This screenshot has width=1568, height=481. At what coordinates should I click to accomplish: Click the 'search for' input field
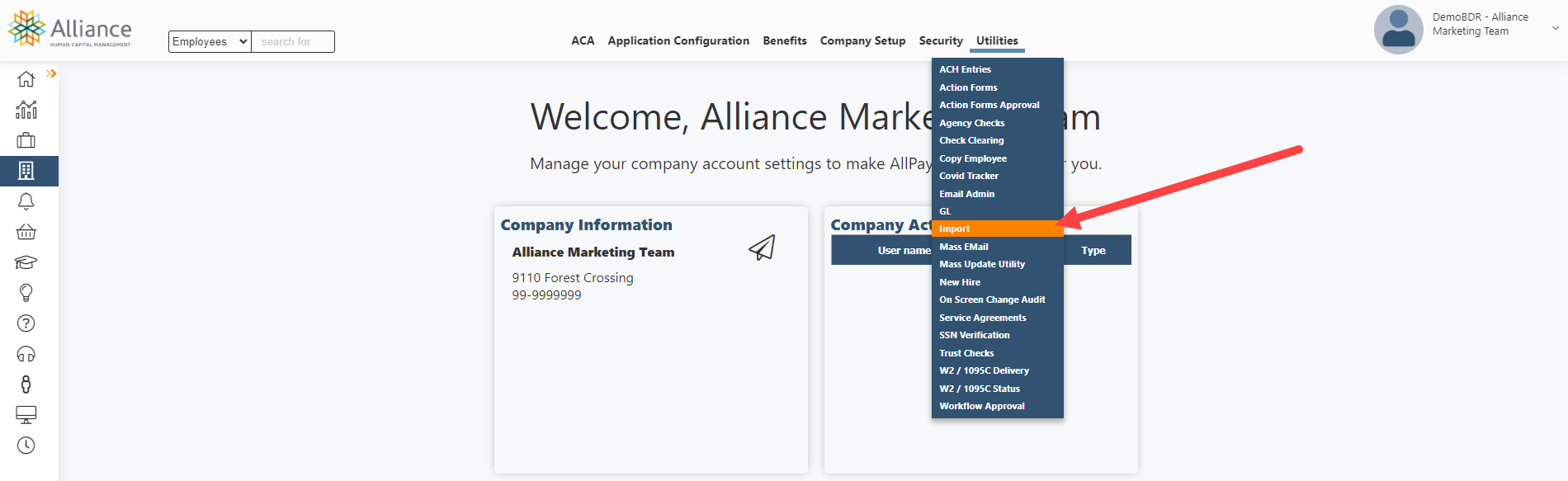(293, 41)
